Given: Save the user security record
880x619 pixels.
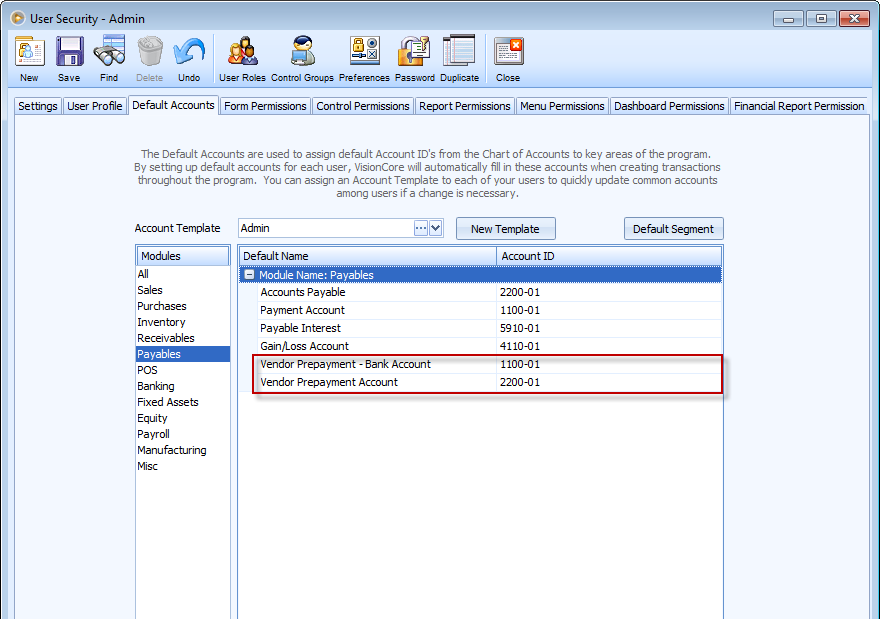Looking at the screenshot, I should tap(69, 58).
